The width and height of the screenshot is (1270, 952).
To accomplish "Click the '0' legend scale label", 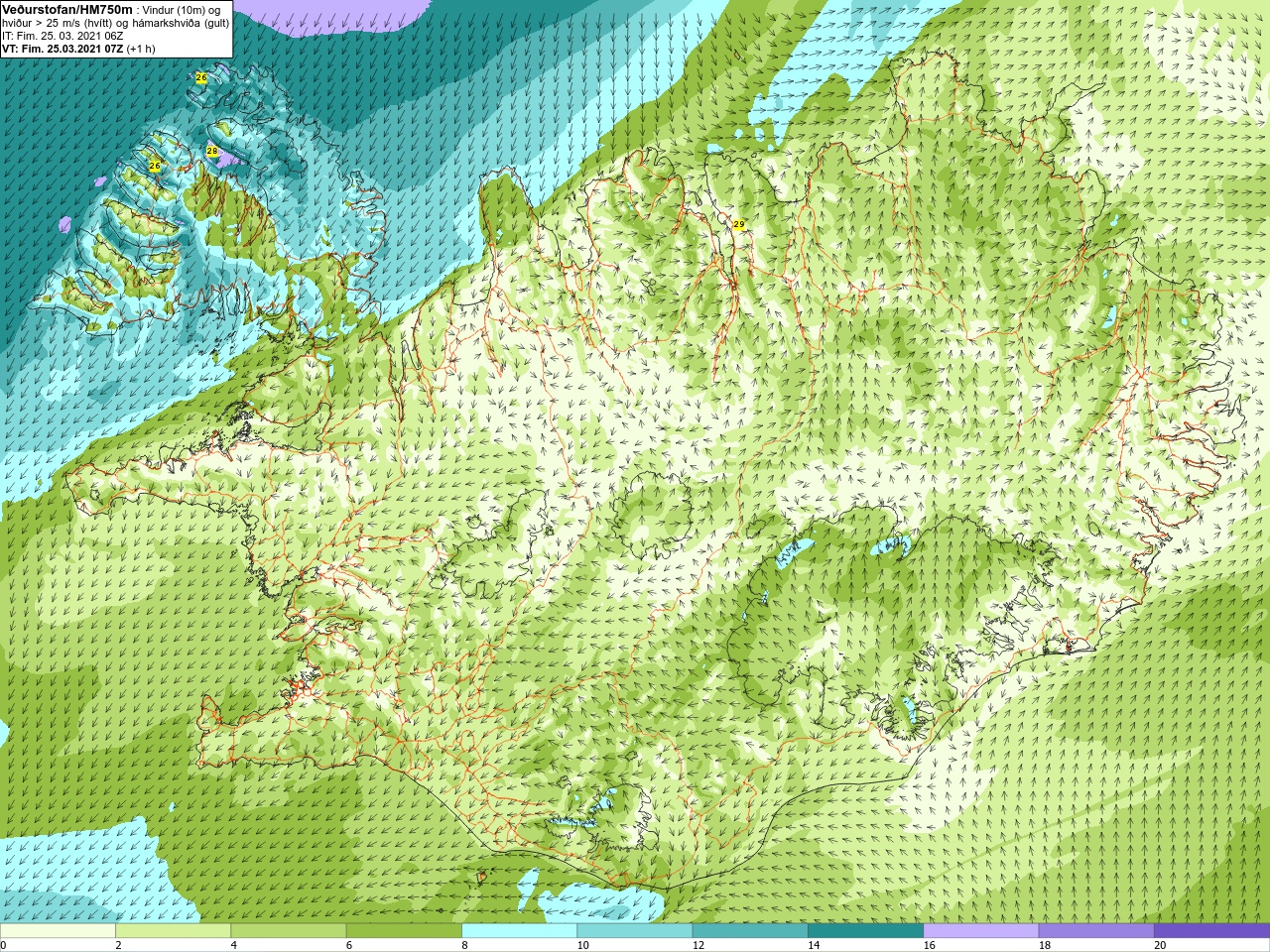I will pos(4,945).
